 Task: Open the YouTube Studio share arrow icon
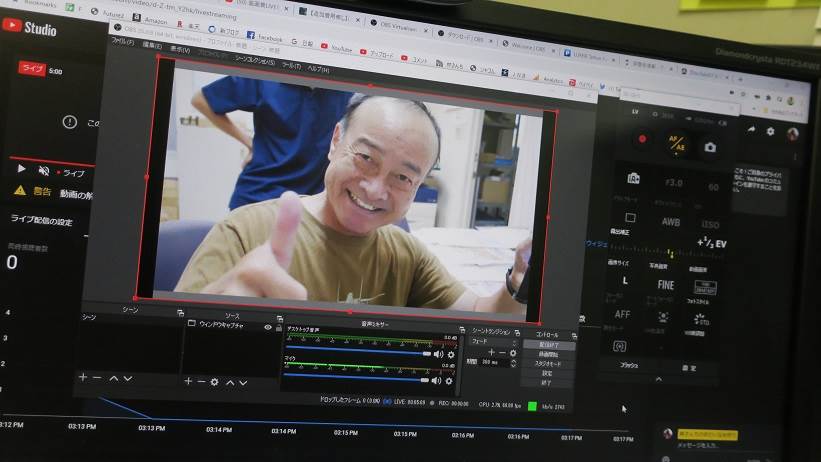751,129
